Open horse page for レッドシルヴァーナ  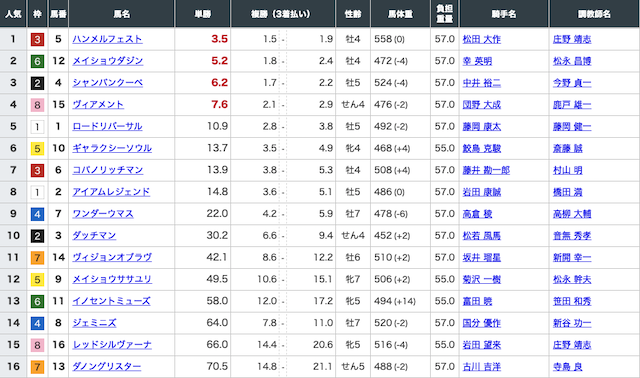112,345
